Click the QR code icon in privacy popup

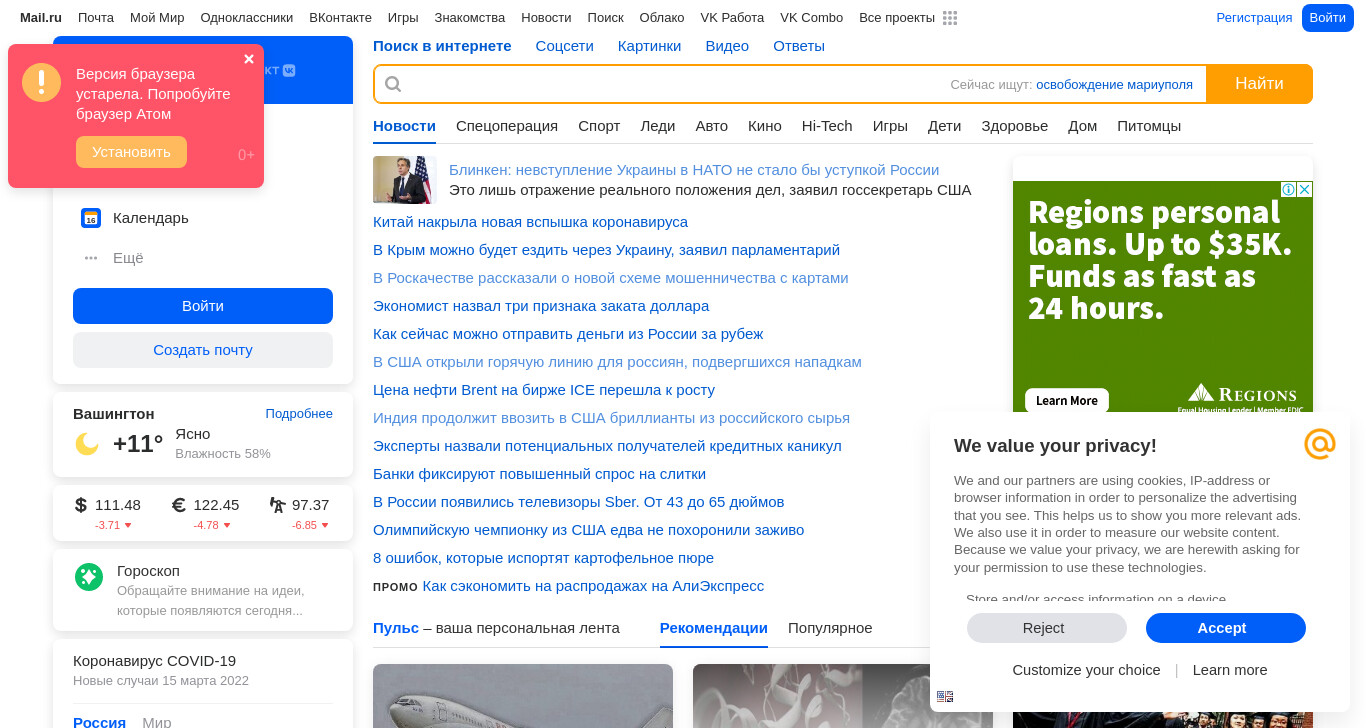[x=945, y=696]
